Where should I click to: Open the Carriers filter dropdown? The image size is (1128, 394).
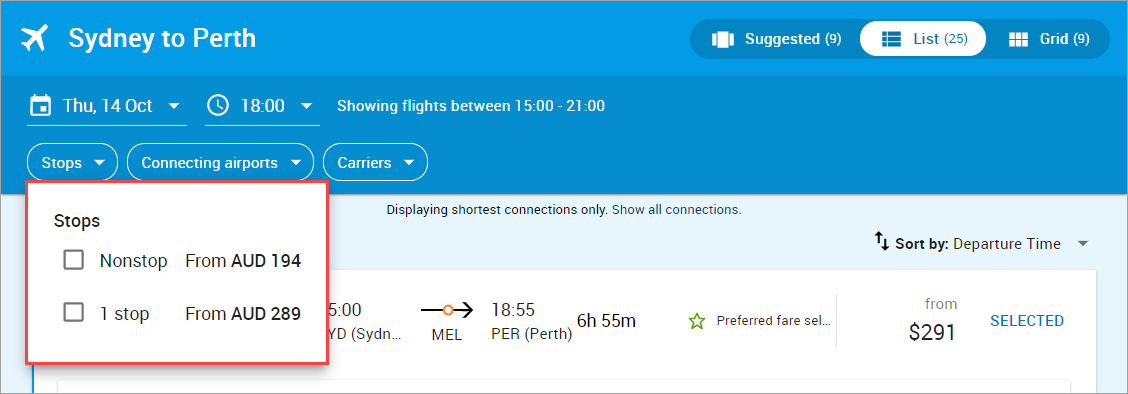(376, 163)
